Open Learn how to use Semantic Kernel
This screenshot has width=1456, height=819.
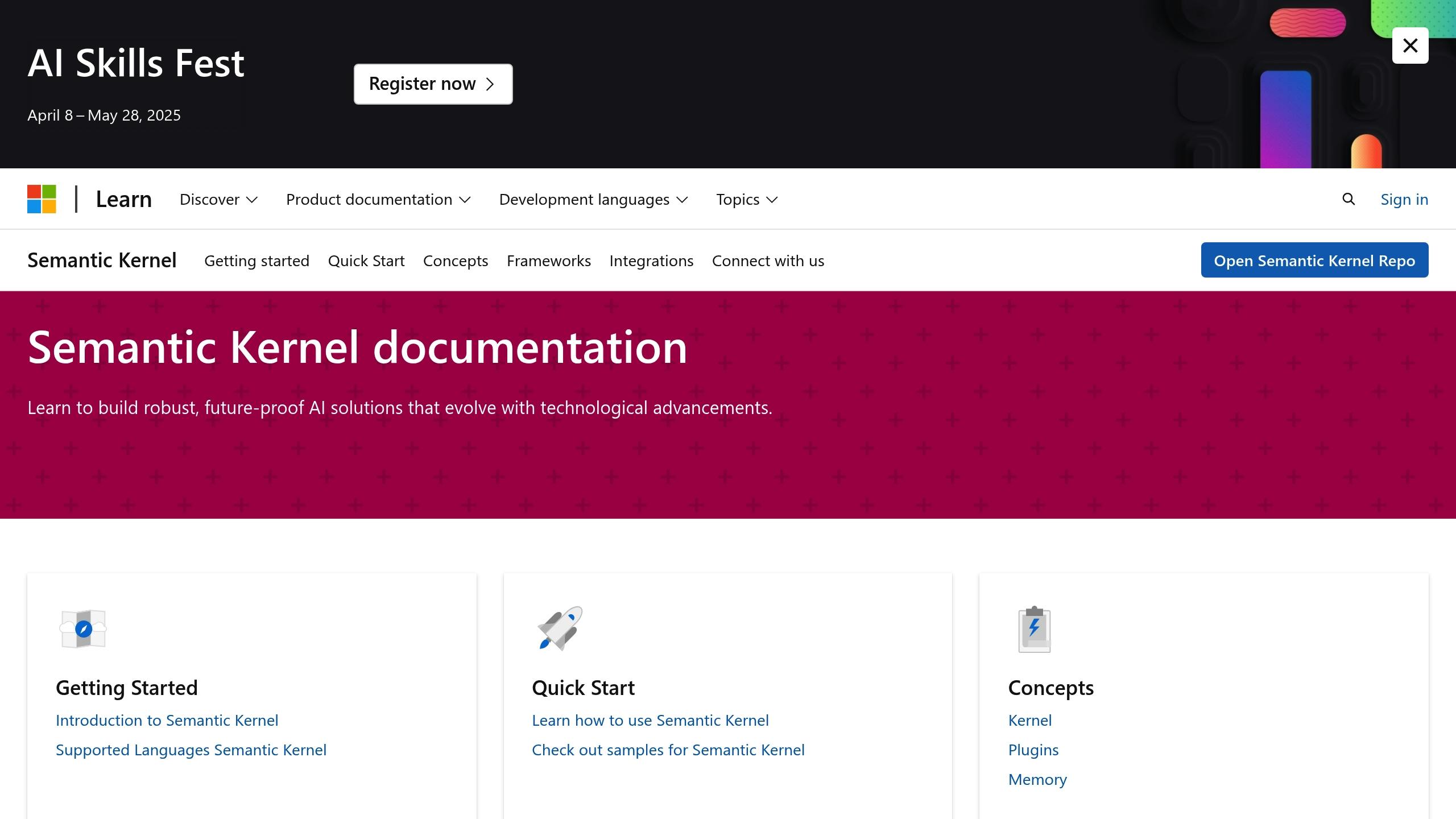point(650,720)
